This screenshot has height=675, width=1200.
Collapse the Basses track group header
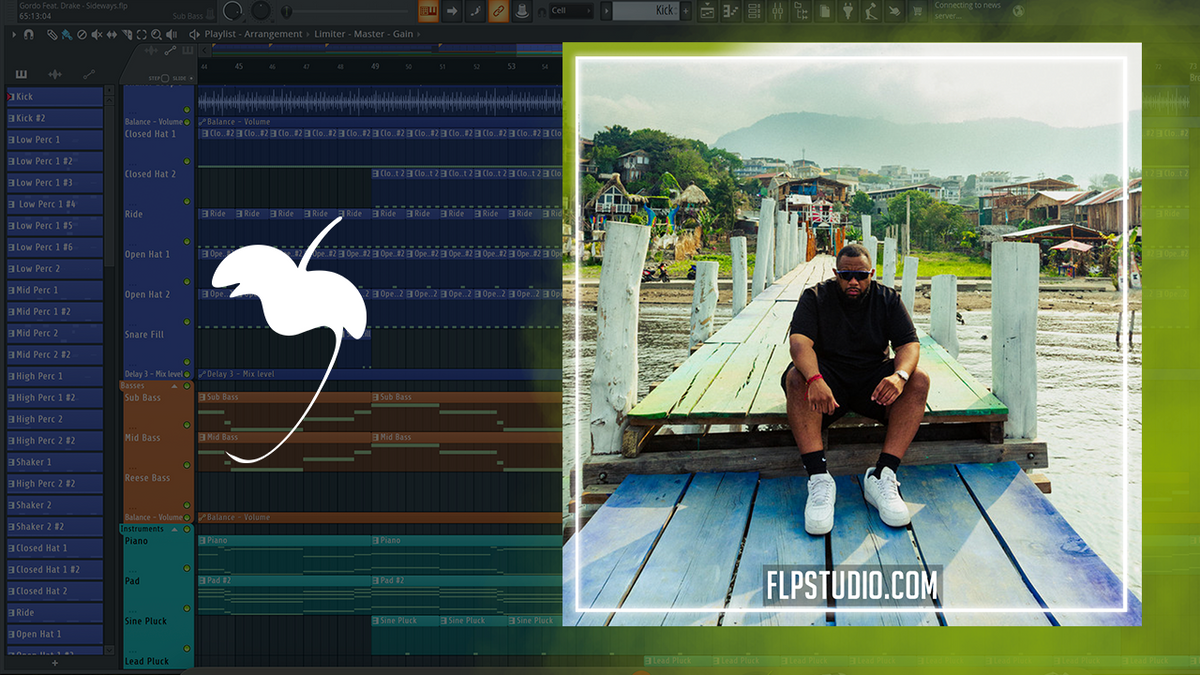click(175, 386)
